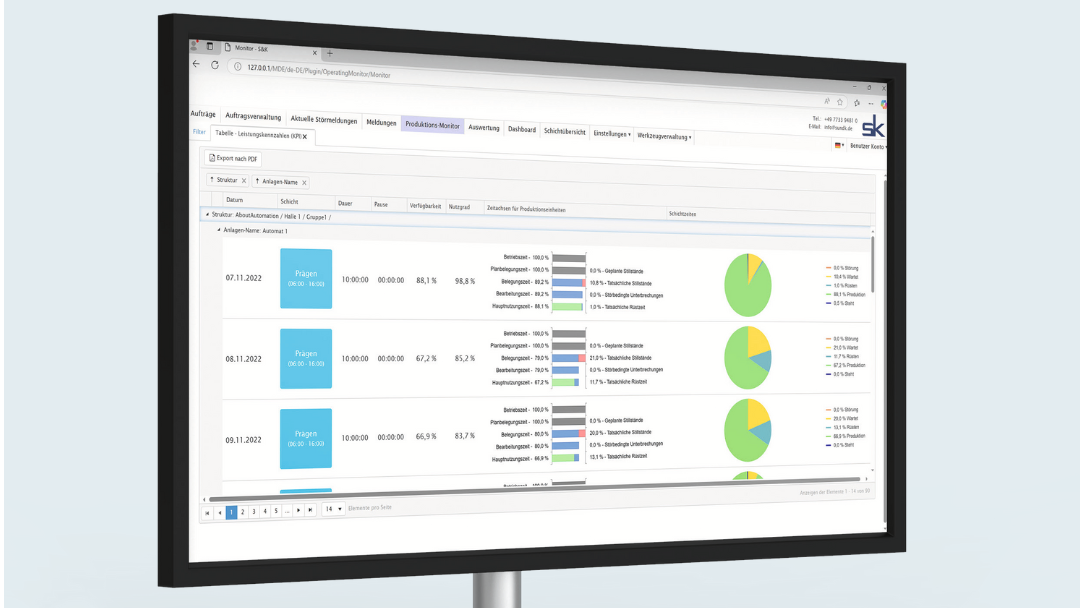Open the Filter link

coord(199,131)
